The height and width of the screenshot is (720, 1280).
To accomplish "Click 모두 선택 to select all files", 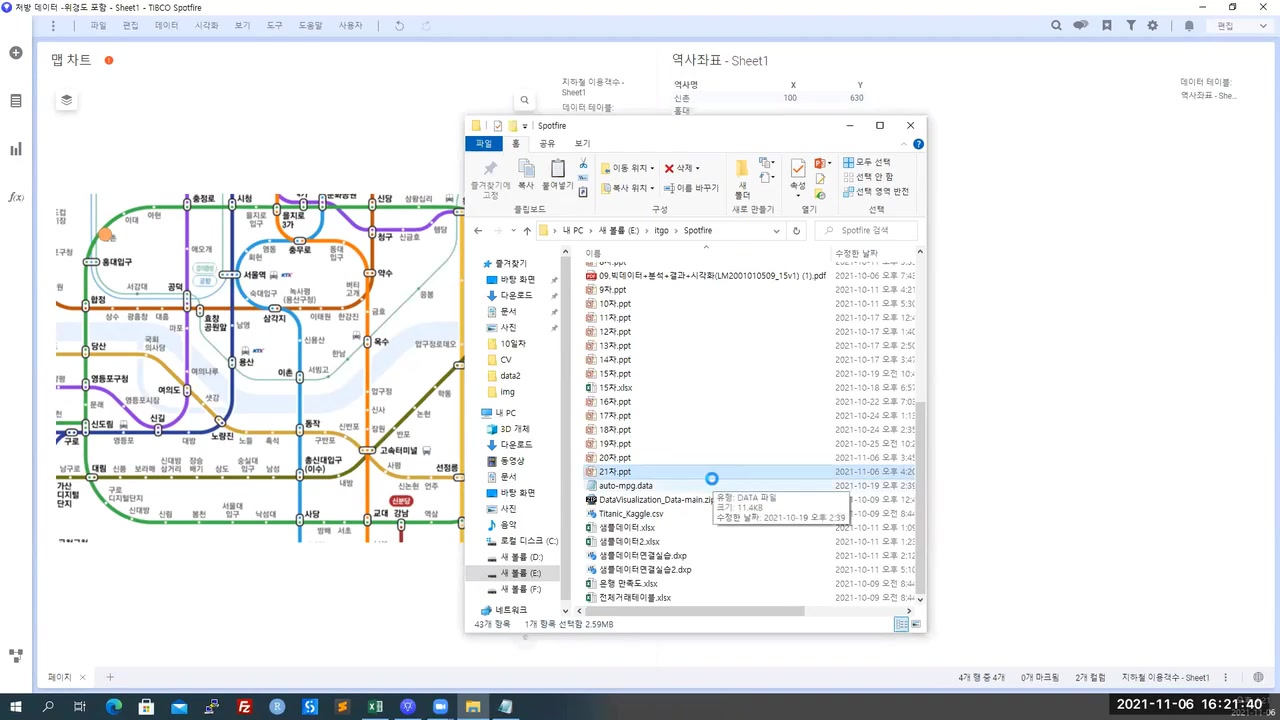I will coord(867,162).
